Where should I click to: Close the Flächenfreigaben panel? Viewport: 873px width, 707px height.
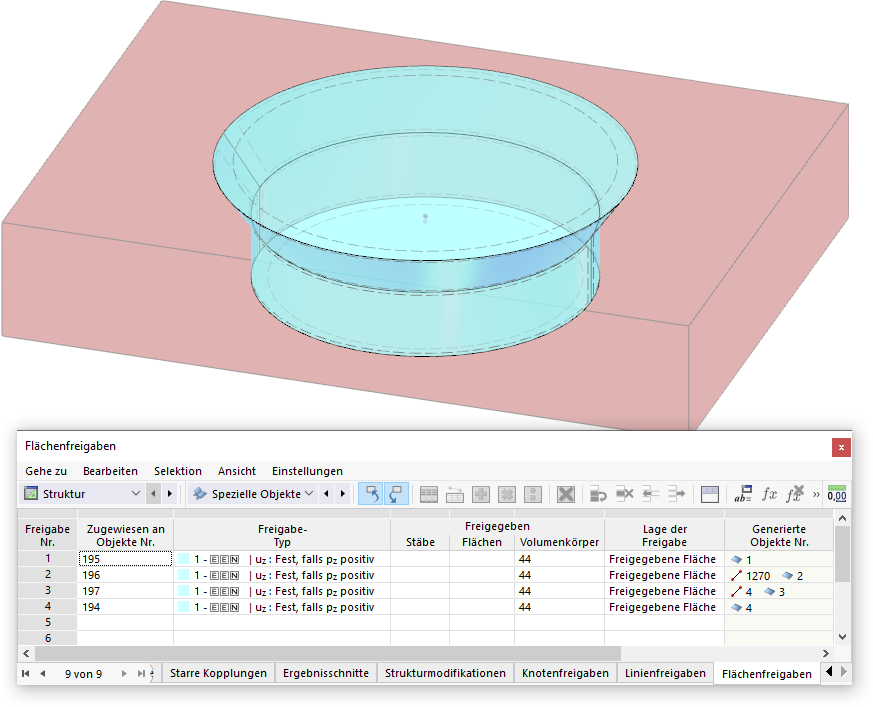coord(841,447)
